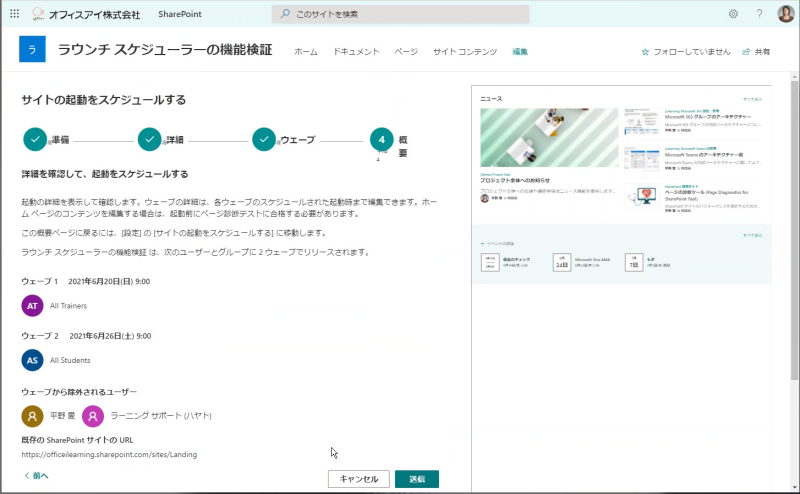
Task: Click the 共有 share icon
Action: tap(746, 52)
